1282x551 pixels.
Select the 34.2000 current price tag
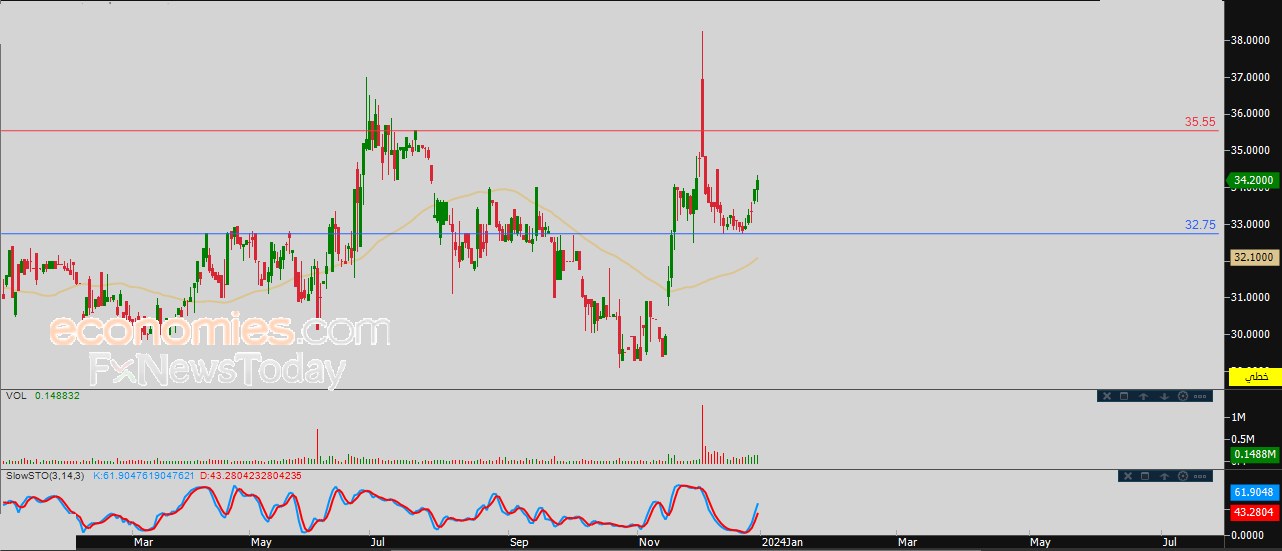click(1254, 181)
